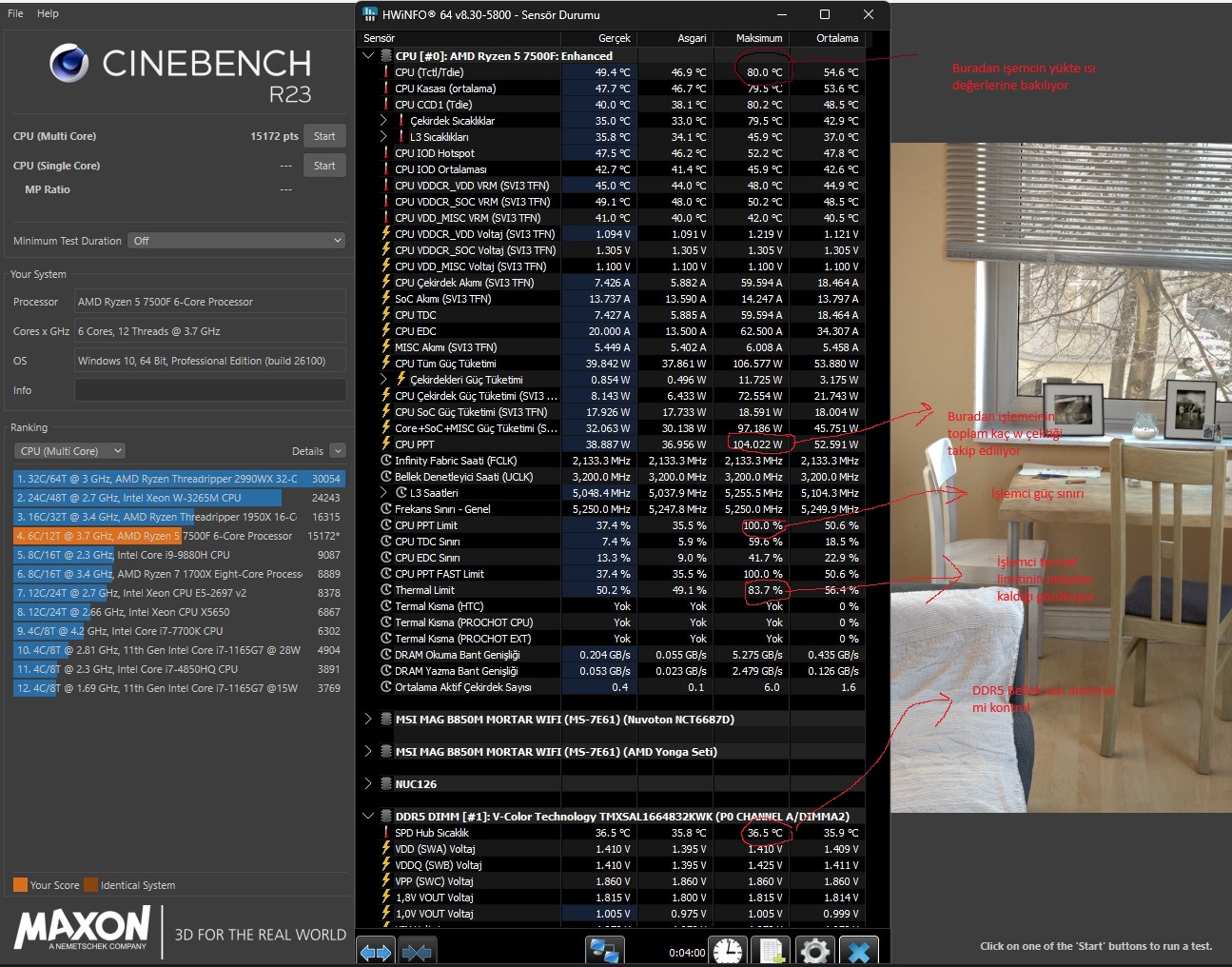Image resolution: width=1232 pixels, height=967 pixels.
Task: Expand the MSI MAG B850M AMD Yonga Seti group
Action: click(x=368, y=752)
